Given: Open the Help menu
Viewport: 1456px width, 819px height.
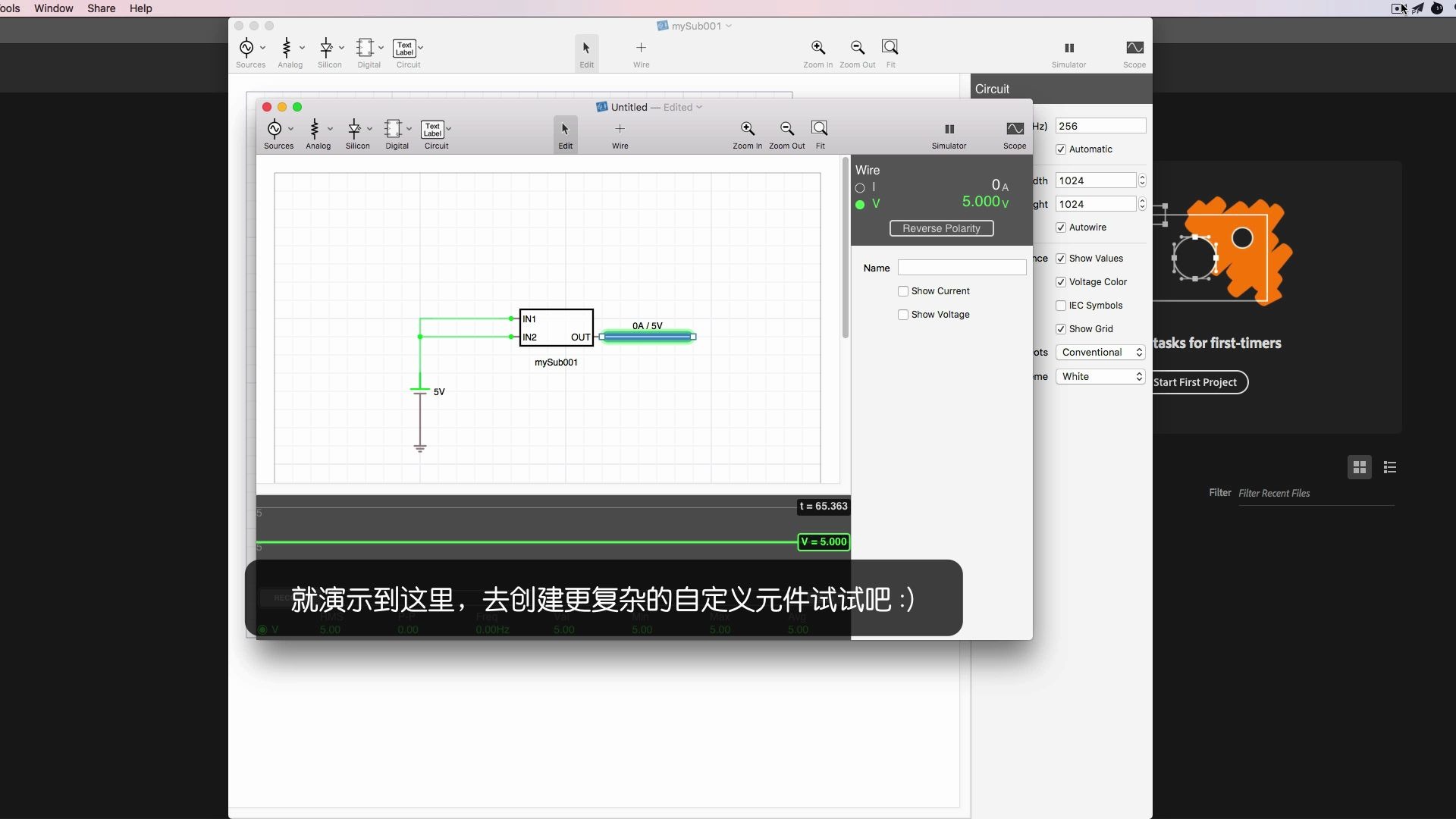Looking at the screenshot, I should pos(140,8).
